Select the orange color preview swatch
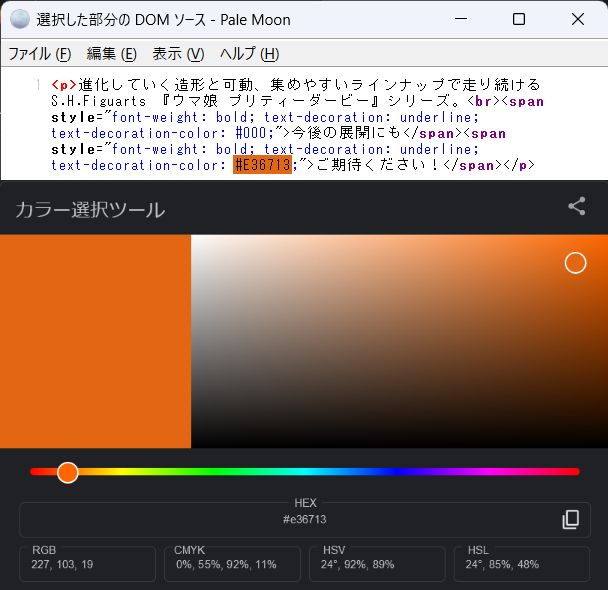This screenshot has width=608, height=590. coord(95,341)
